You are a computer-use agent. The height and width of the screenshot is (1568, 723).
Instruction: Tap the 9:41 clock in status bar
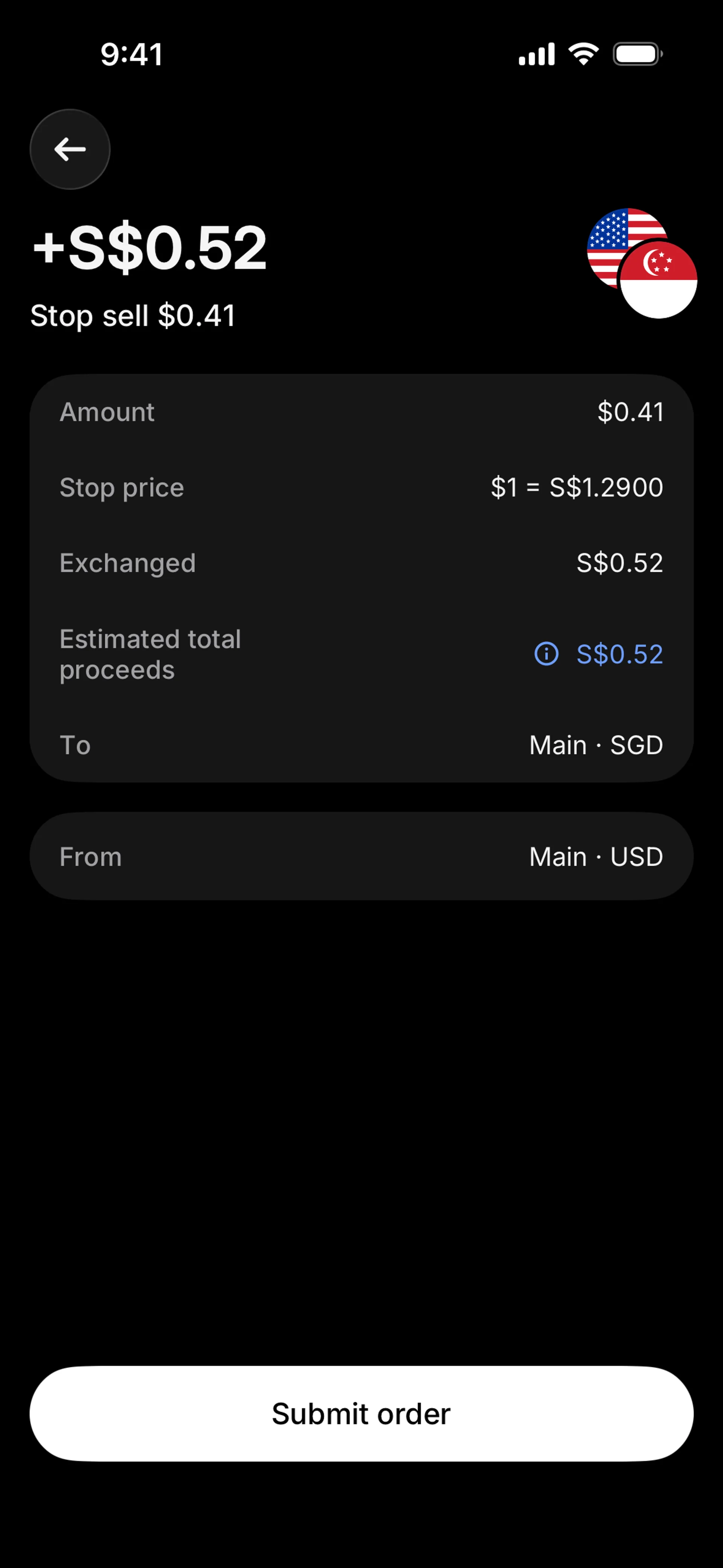click(131, 54)
